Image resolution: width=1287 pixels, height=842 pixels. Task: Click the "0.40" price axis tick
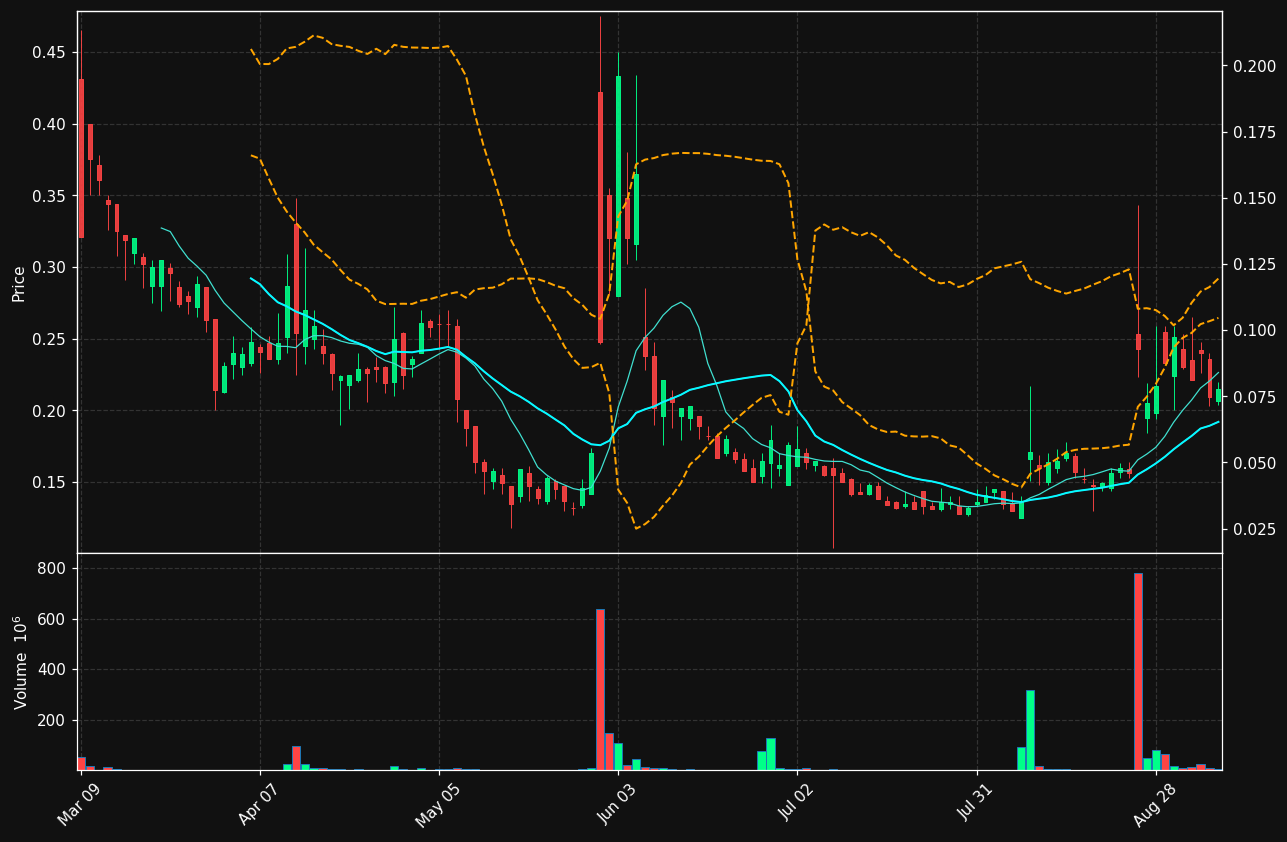tap(50, 124)
